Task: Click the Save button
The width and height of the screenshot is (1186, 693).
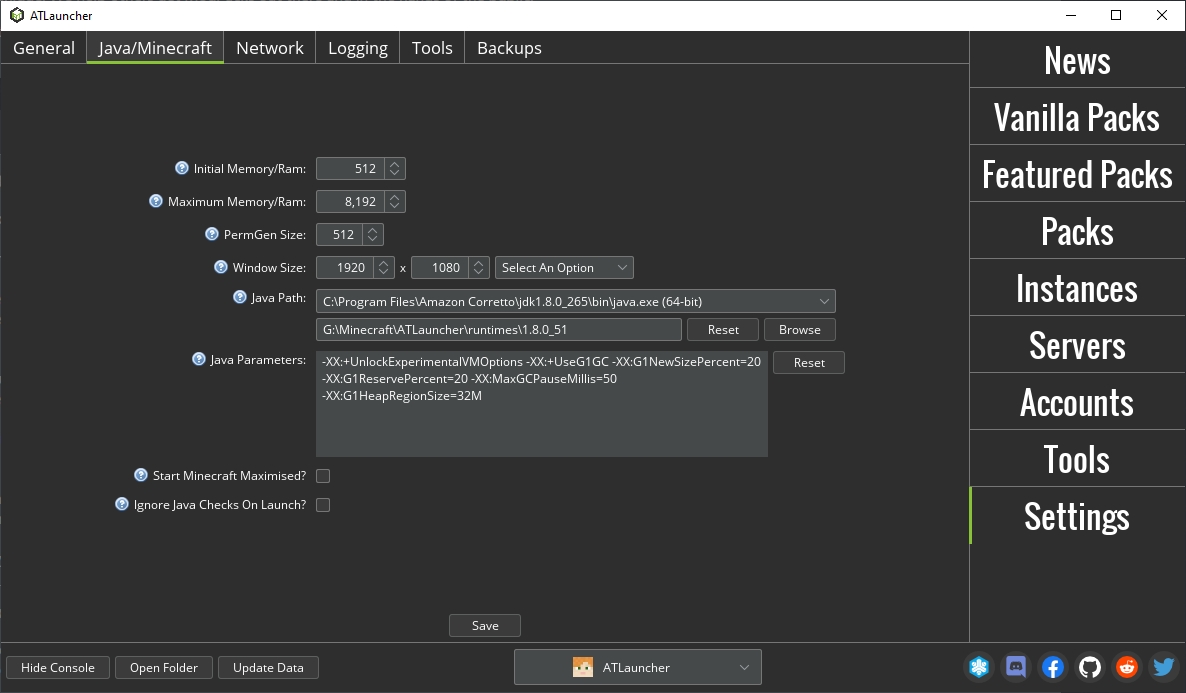Action: pos(485,626)
